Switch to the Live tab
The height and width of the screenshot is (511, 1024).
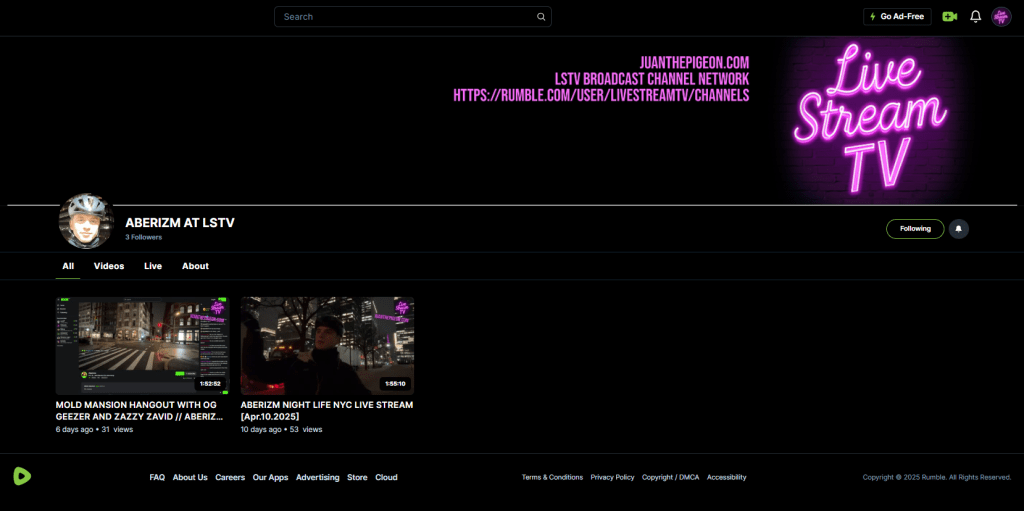(x=153, y=266)
